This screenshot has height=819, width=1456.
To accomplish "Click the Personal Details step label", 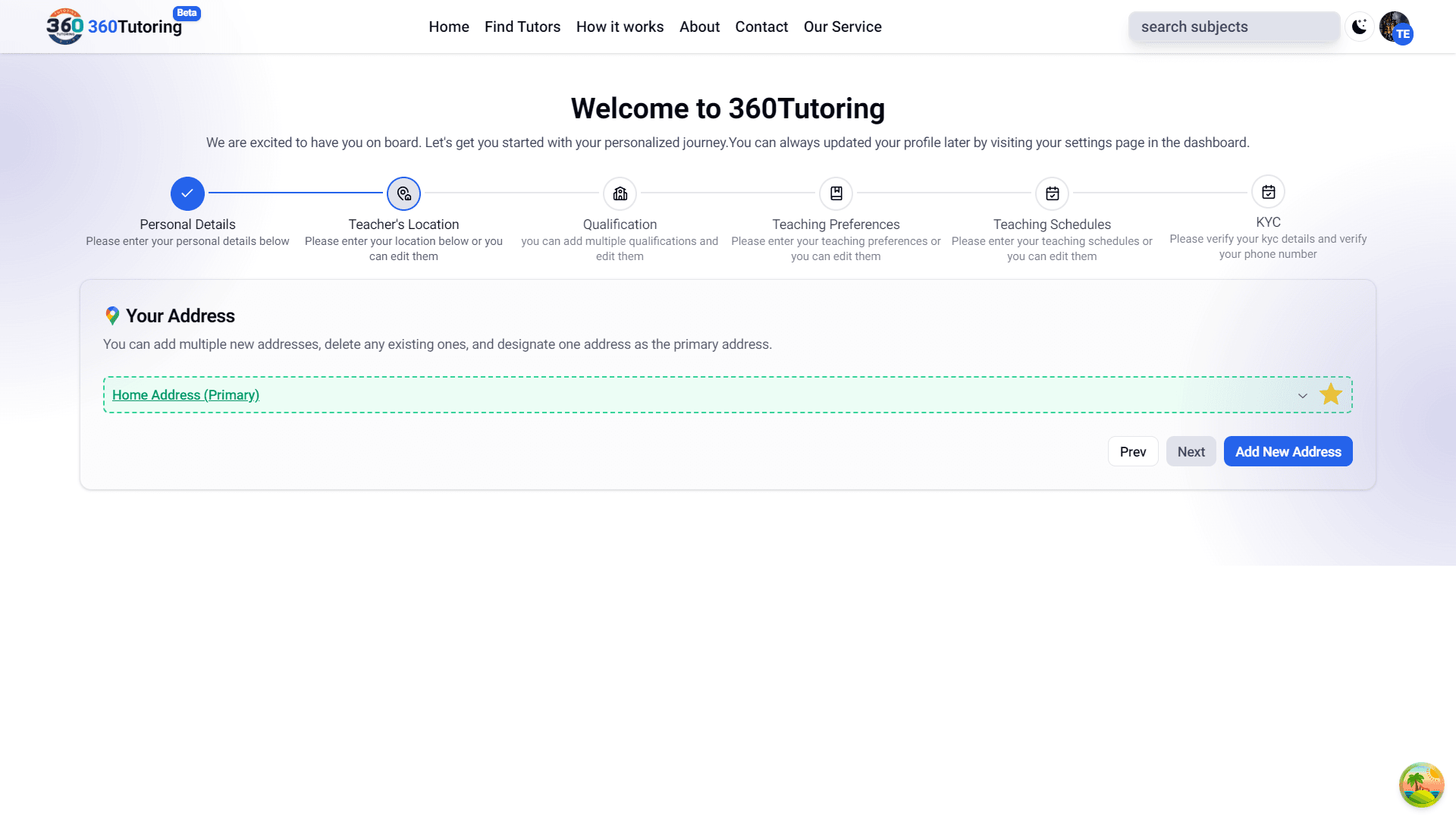I will point(187,224).
